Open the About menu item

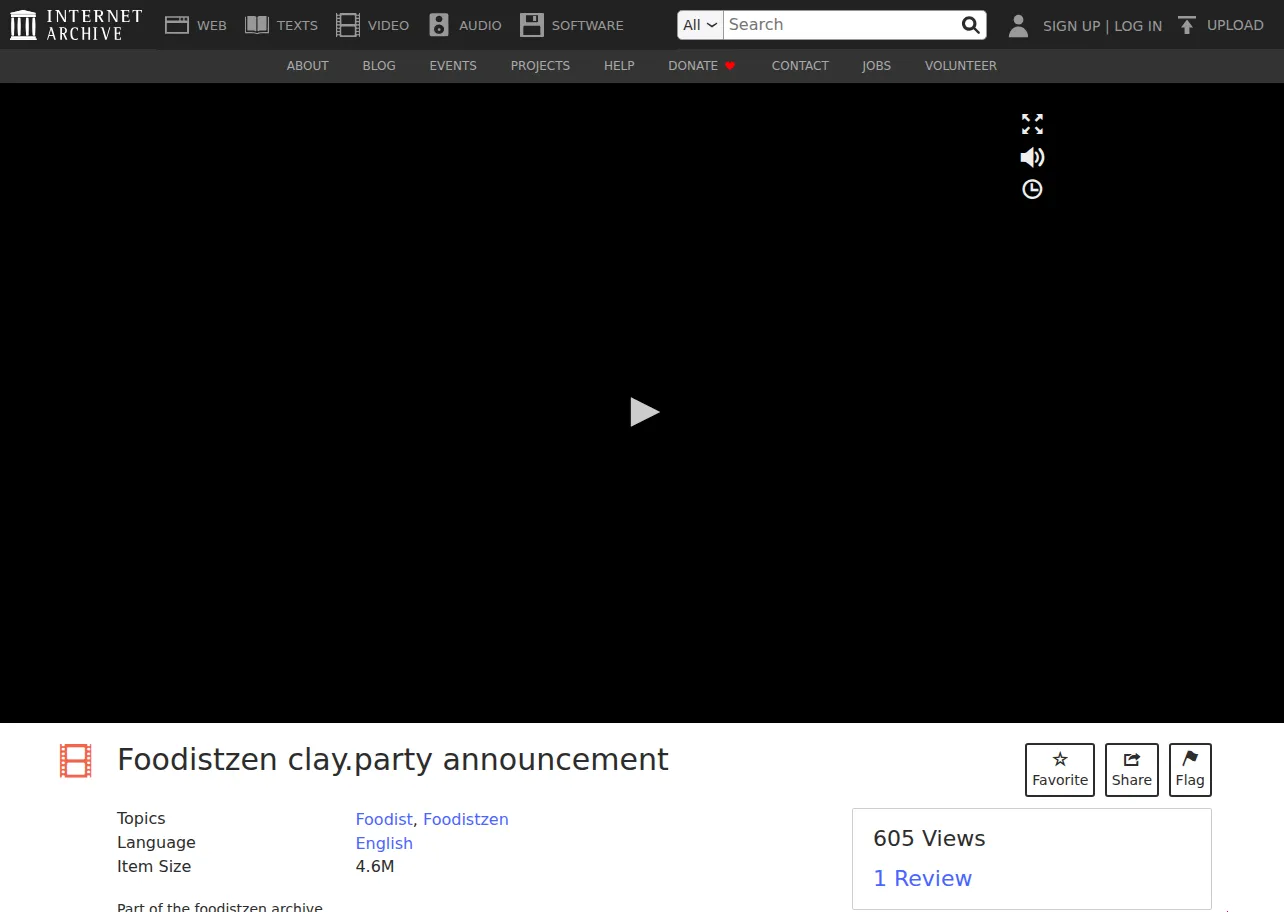(x=308, y=66)
